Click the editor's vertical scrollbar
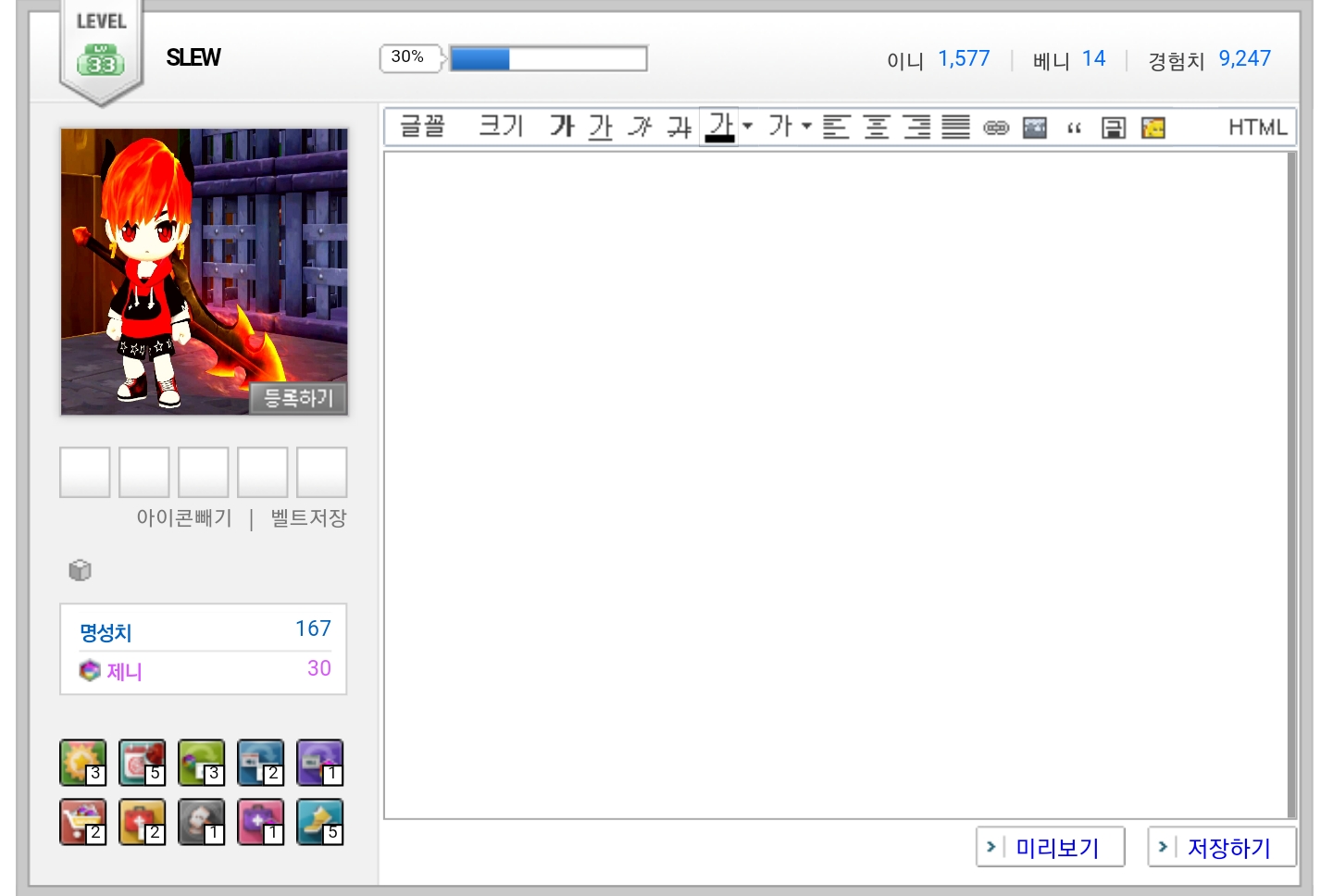The width and height of the screenshot is (1333, 896). (x=1292, y=485)
